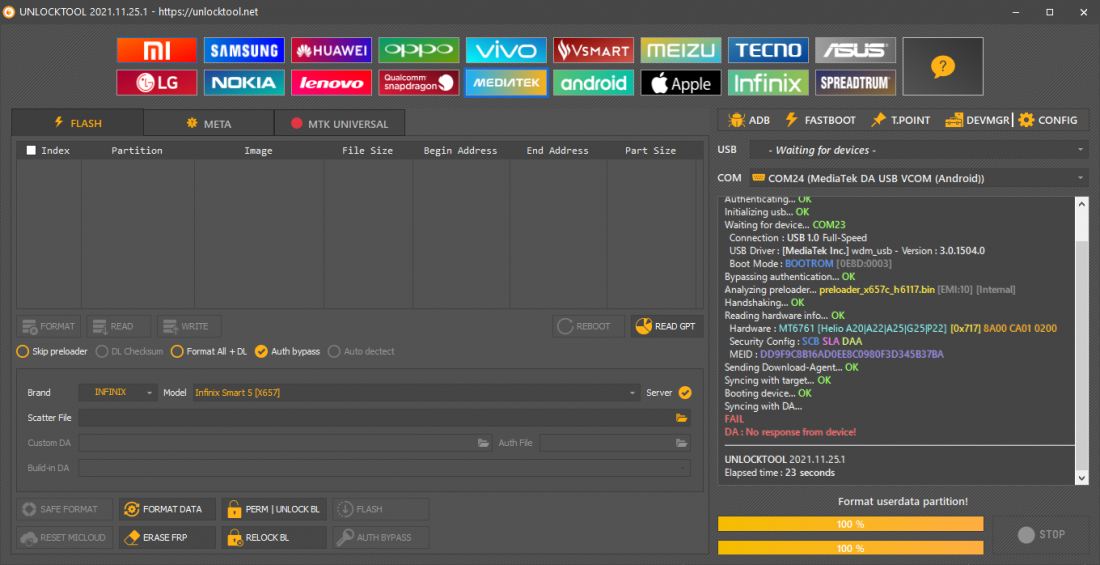Screen dimensions: 1100x565
Task: Toggle Skip preloader option
Action: (52, 351)
